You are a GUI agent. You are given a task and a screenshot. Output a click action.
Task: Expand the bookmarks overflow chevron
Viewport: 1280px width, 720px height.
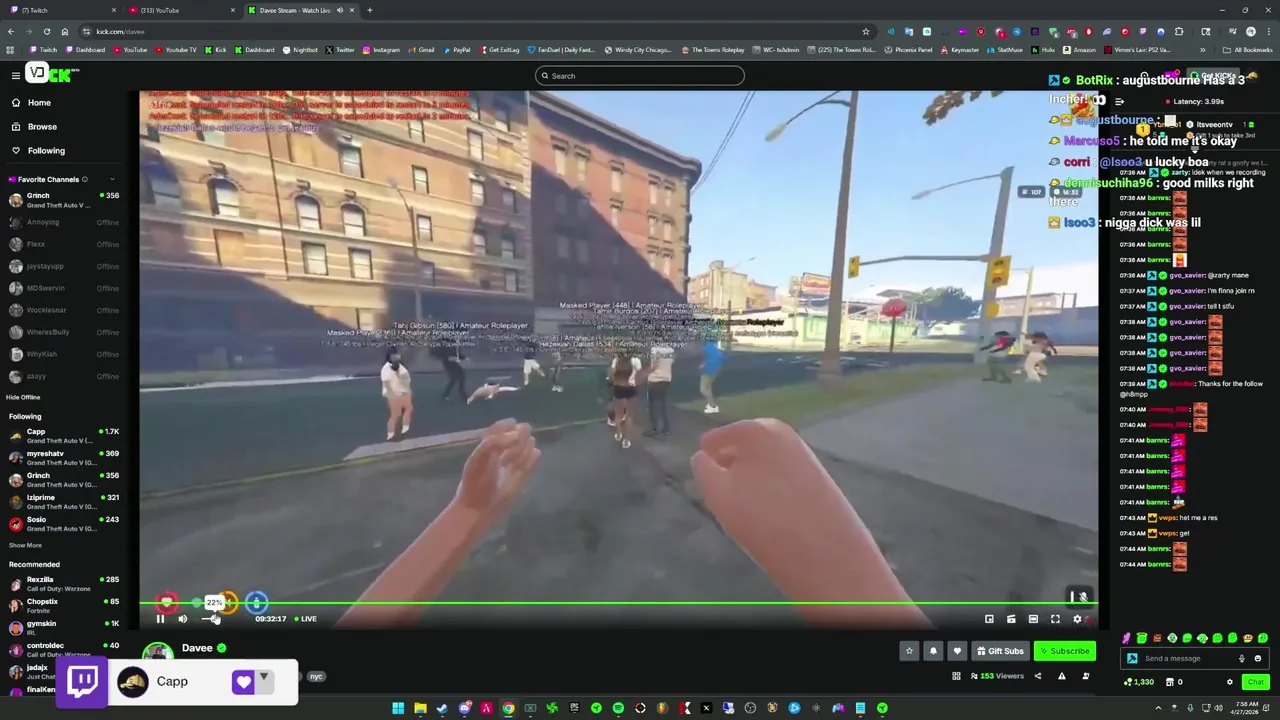tap(1203, 50)
